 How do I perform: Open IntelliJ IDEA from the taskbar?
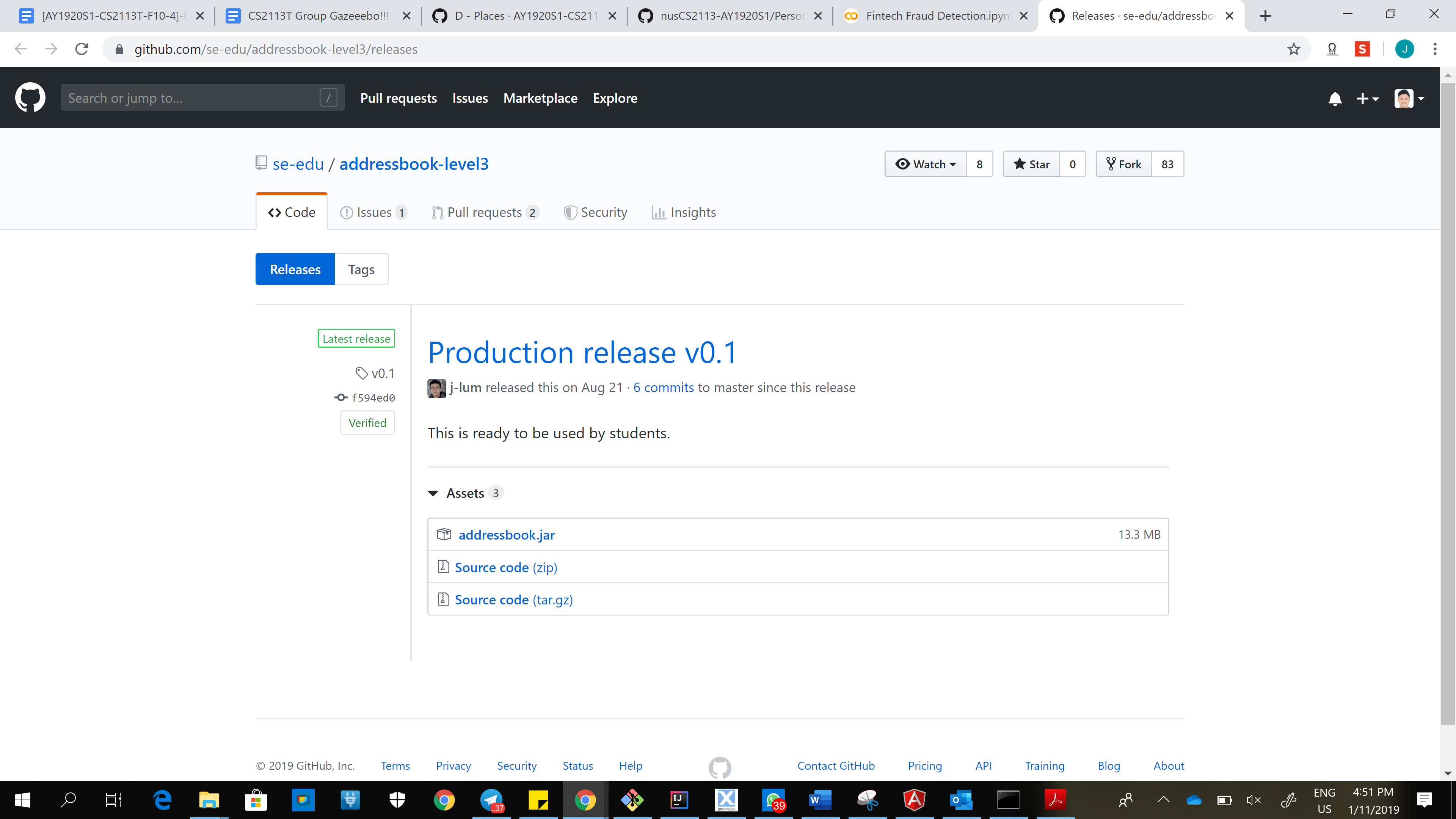(679, 799)
